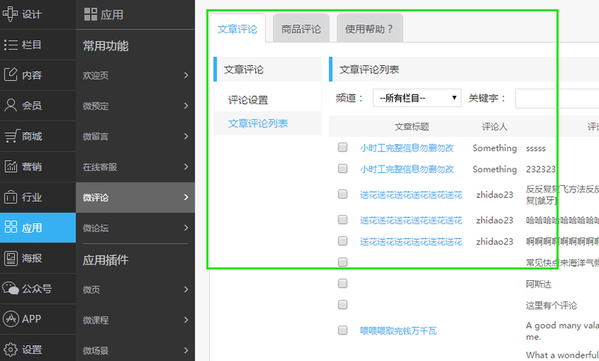Open the 公众号 WeChat icon
The width and height of the screenshot is (599, 361).
click(11, 288)
